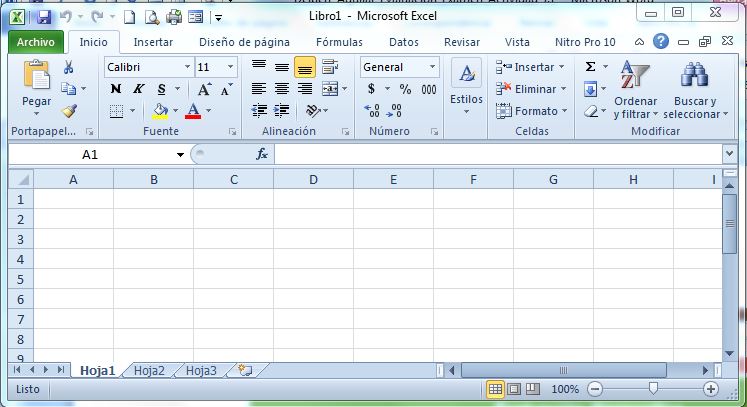Apply the thousands separator 000 format

[429, 89]
